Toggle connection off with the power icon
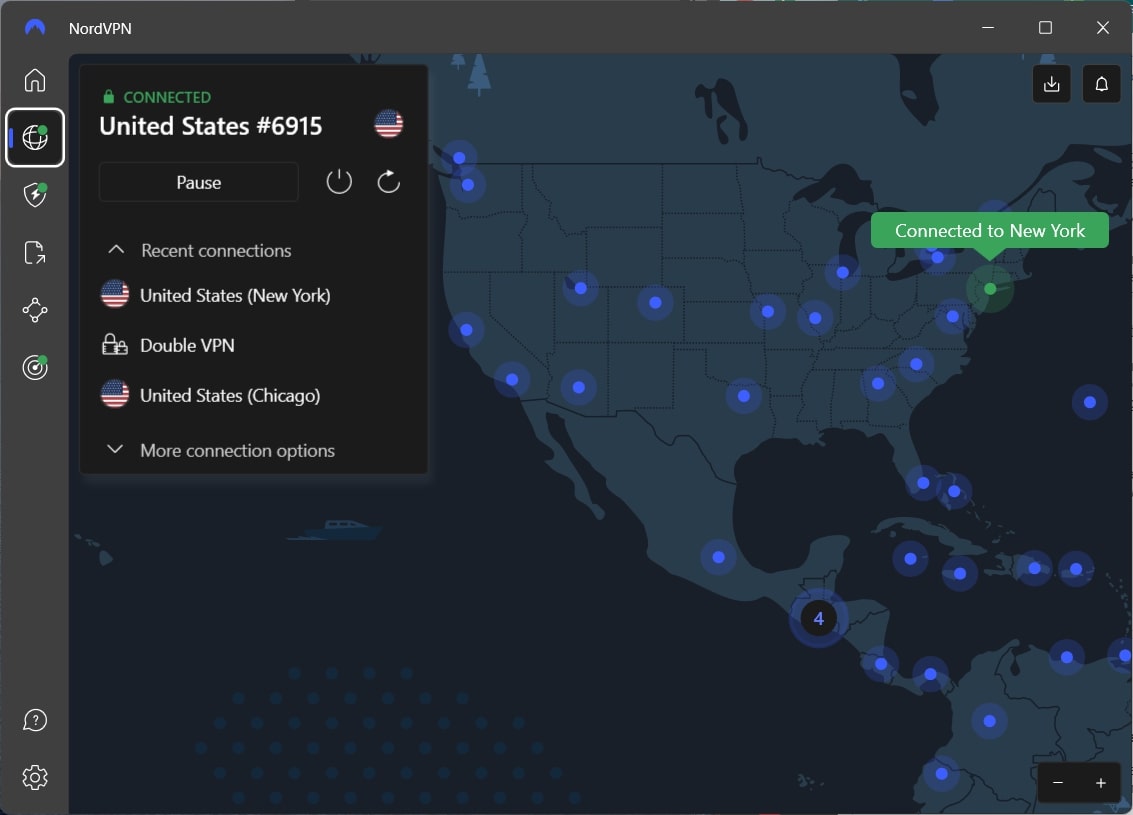Image resolution: width=1133 pixels, height=815 pixels. [339, 181]
